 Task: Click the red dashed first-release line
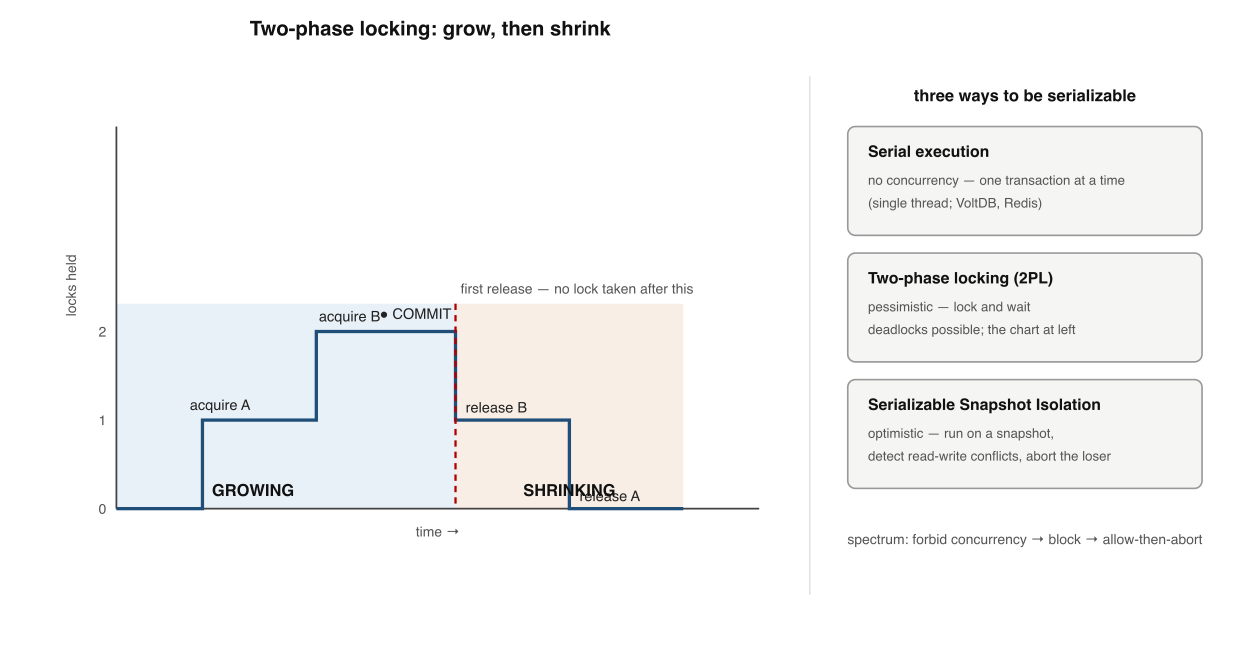[456, 405]
